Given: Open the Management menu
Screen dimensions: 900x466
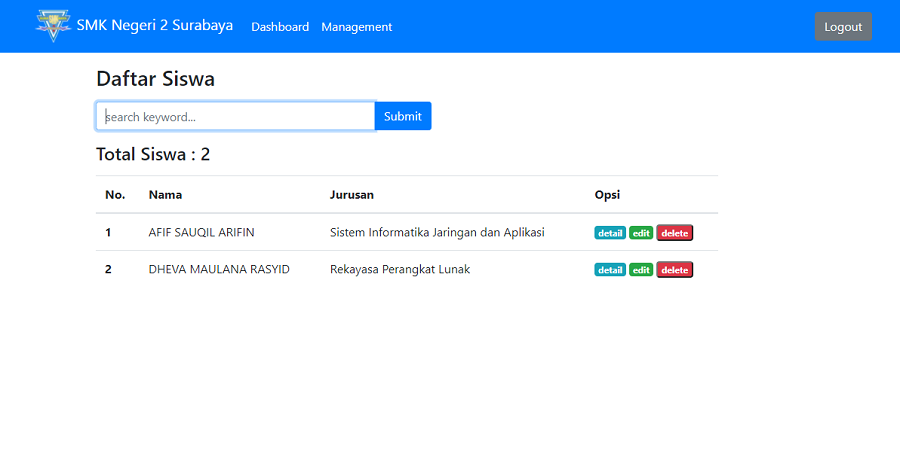Looking at the screenshot, I should [x=356, y=27].
